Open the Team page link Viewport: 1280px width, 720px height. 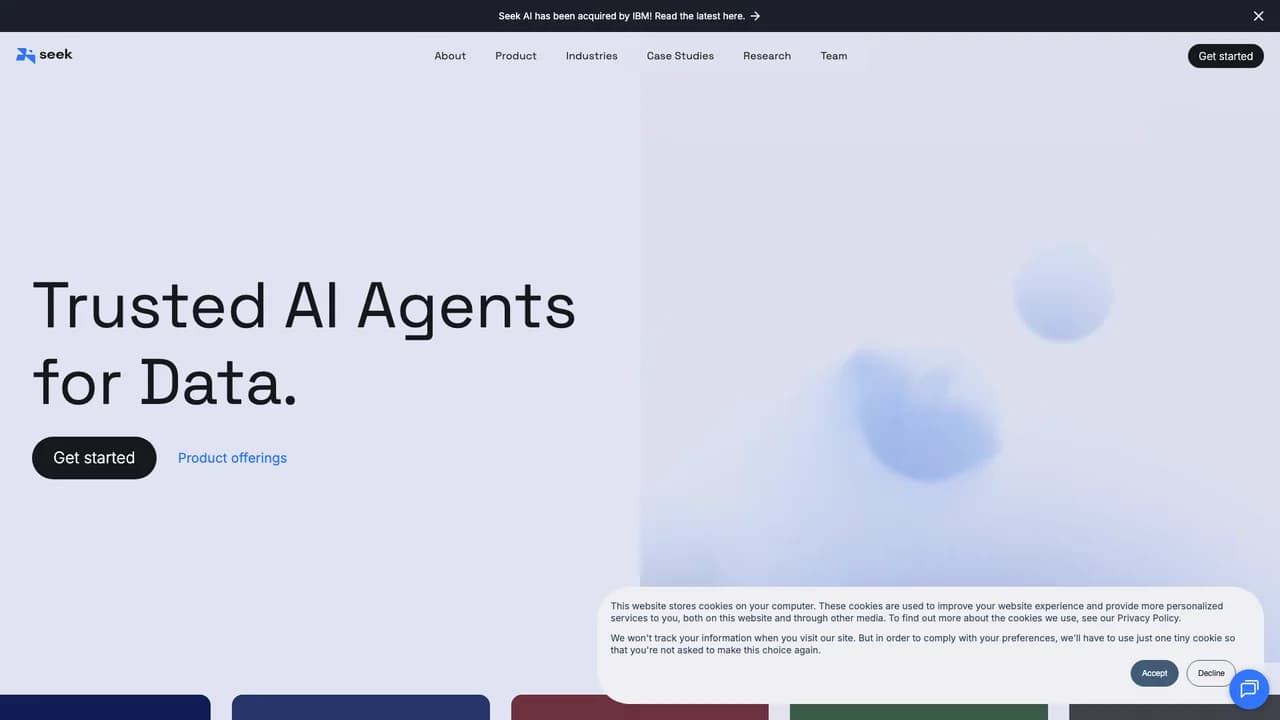834,56
